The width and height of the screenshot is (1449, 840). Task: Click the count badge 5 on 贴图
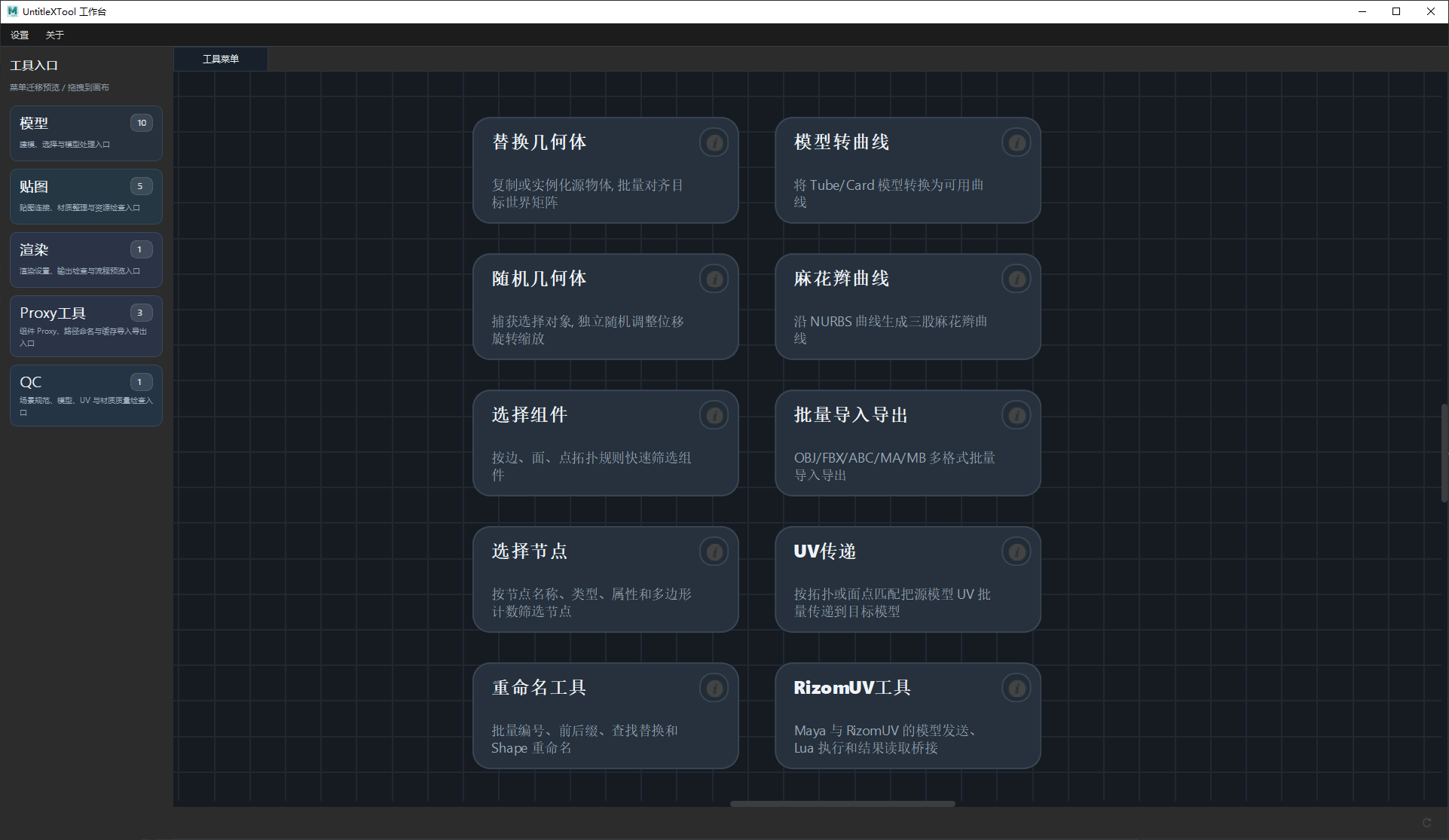tap(140, 186)
